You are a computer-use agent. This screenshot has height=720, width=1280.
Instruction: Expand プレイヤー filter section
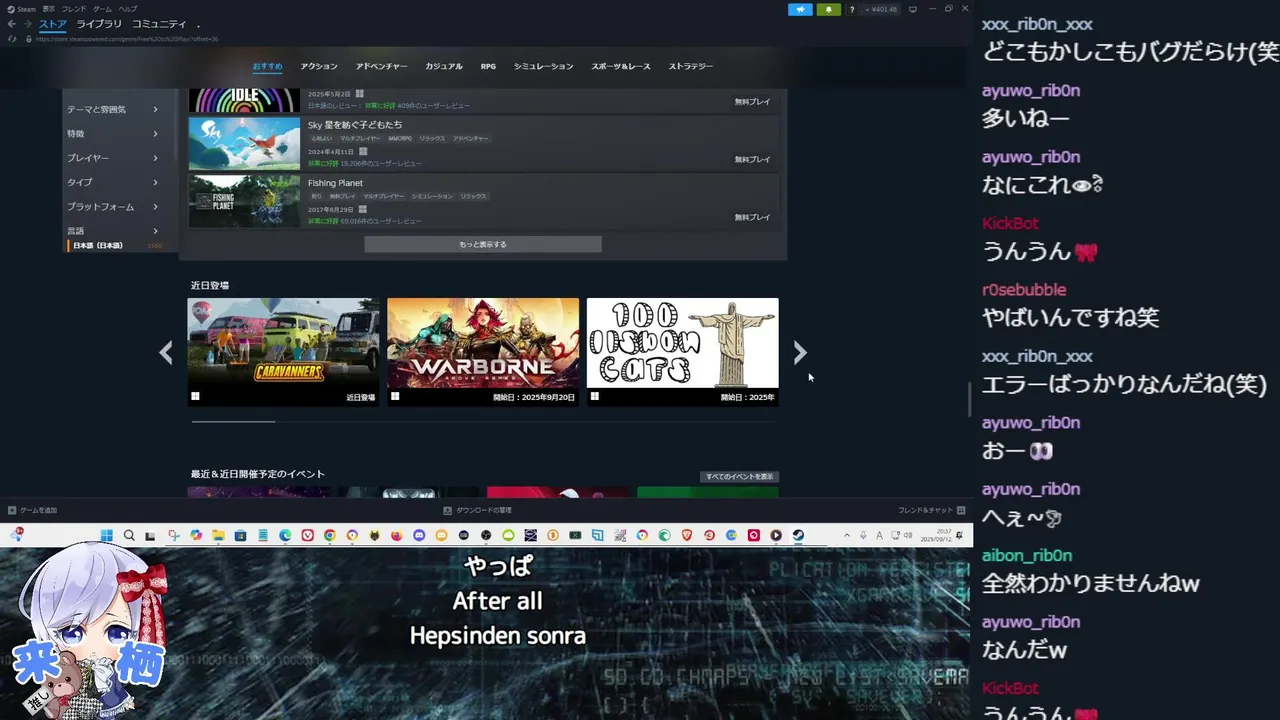click(x=113, y=158)
